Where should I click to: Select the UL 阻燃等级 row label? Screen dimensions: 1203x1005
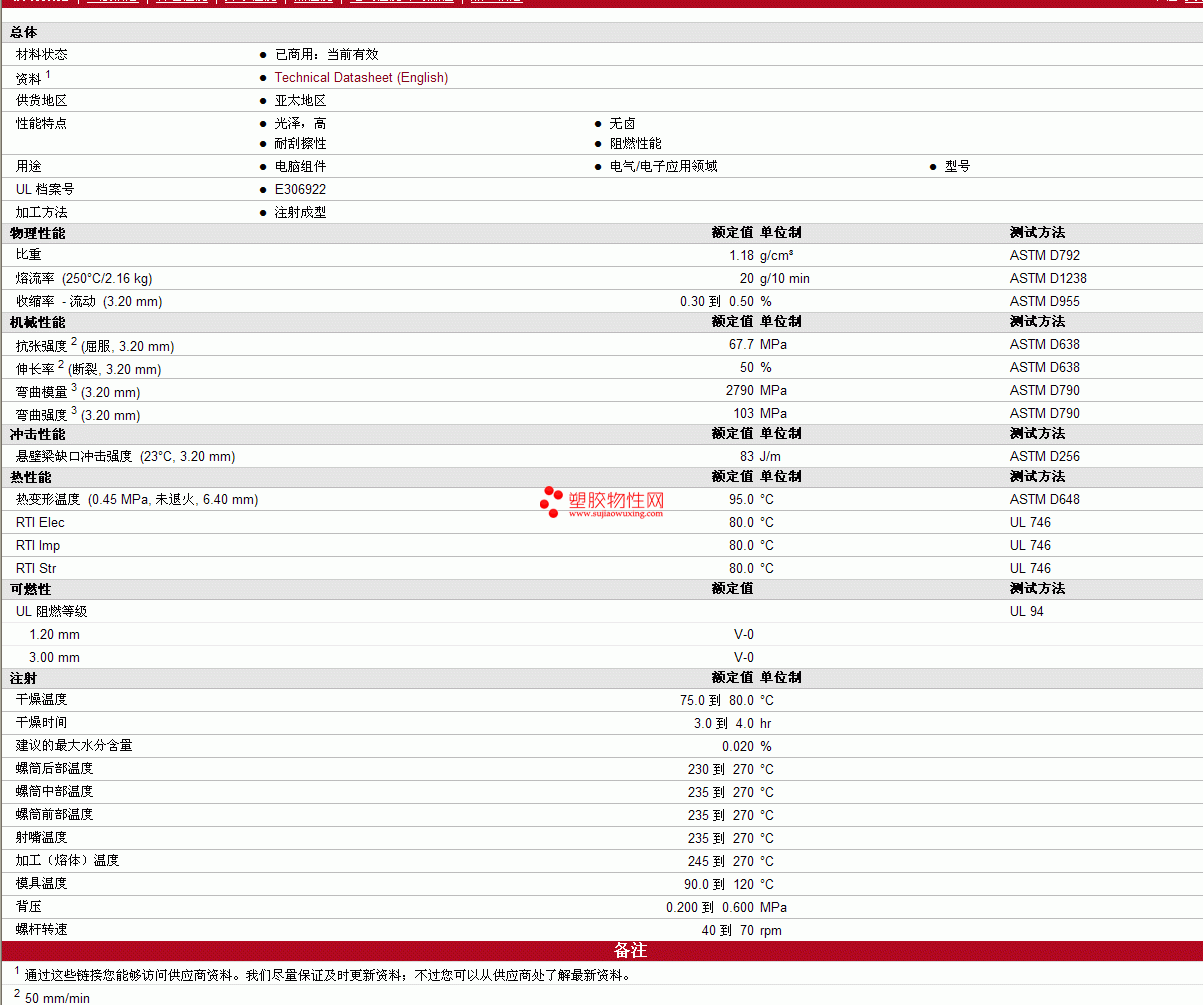tap(52, 612)
